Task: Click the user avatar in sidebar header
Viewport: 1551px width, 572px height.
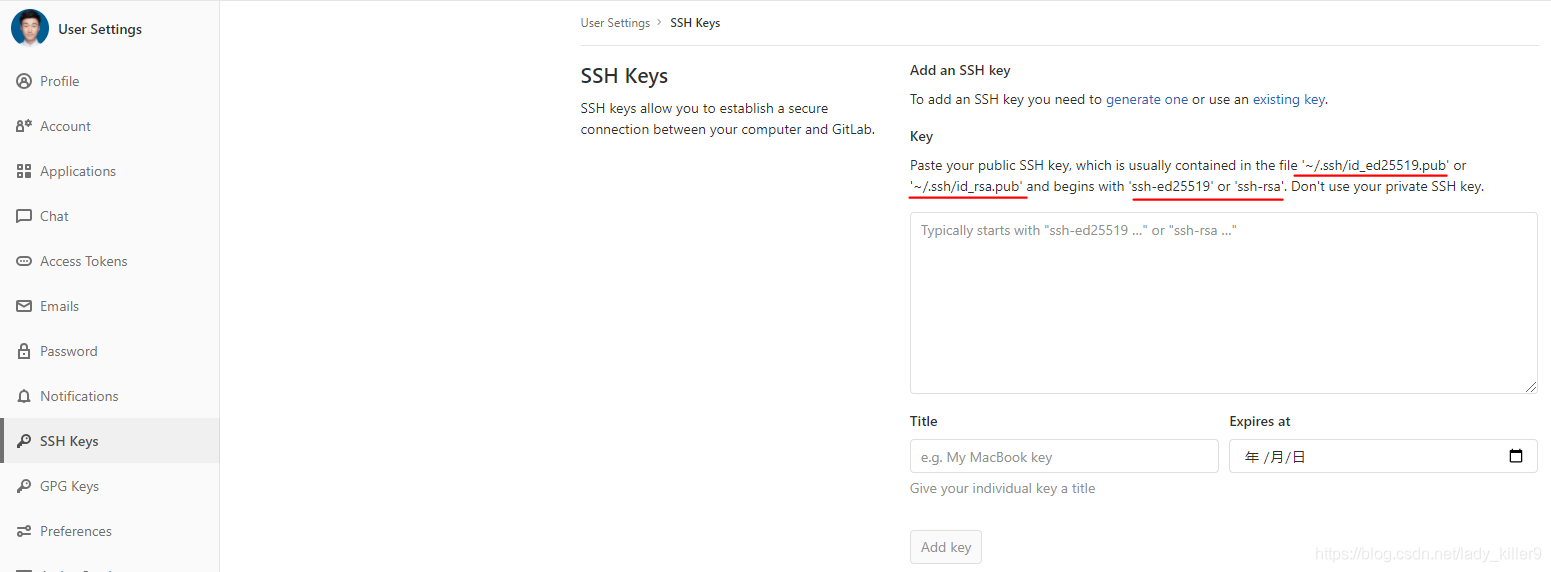Action: pos(30,28)
